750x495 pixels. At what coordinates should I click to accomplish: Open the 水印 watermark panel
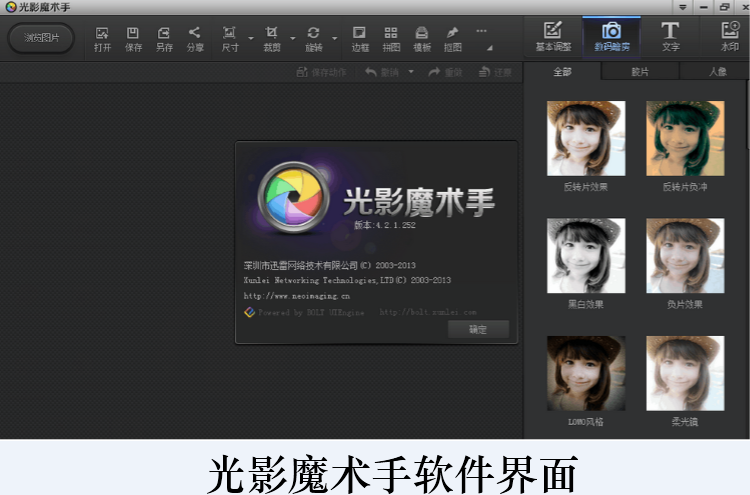point(730,37)
